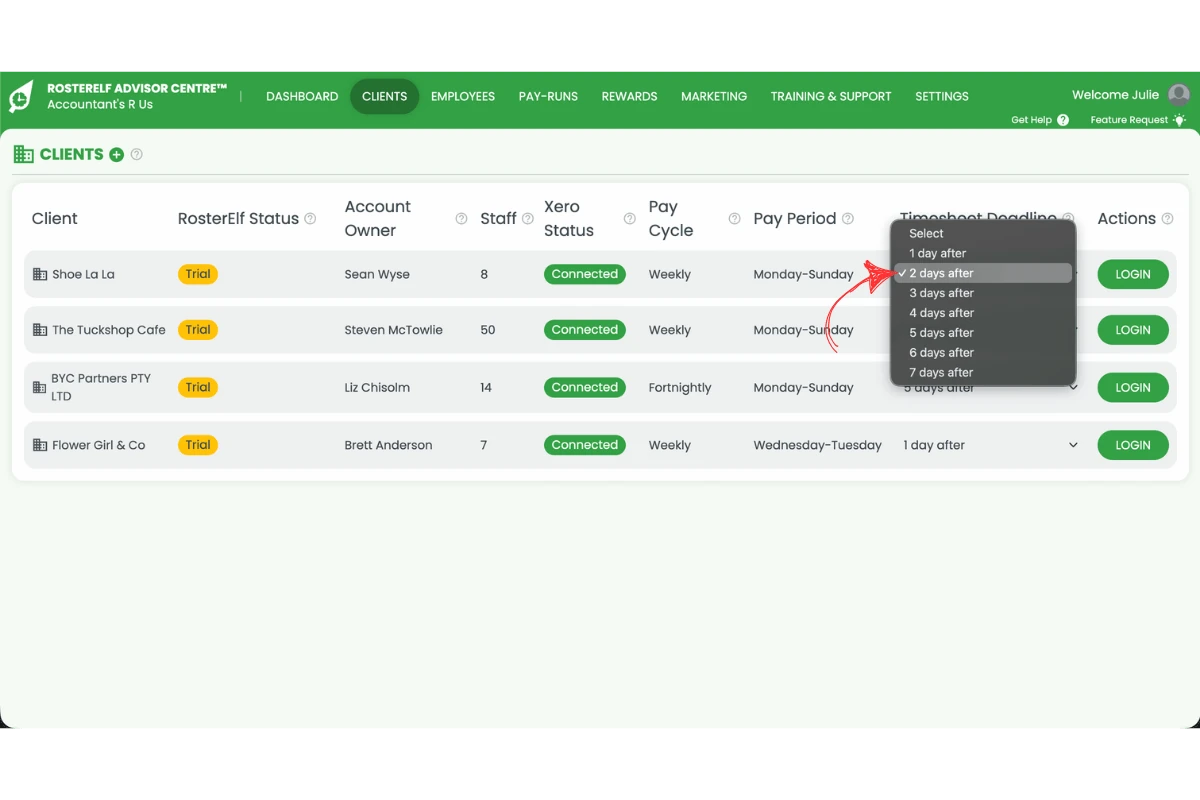The width and height of the screenshot is (1200, 800).
Task: Choose '7 days after' option
Action: click(x=983, y=373)
